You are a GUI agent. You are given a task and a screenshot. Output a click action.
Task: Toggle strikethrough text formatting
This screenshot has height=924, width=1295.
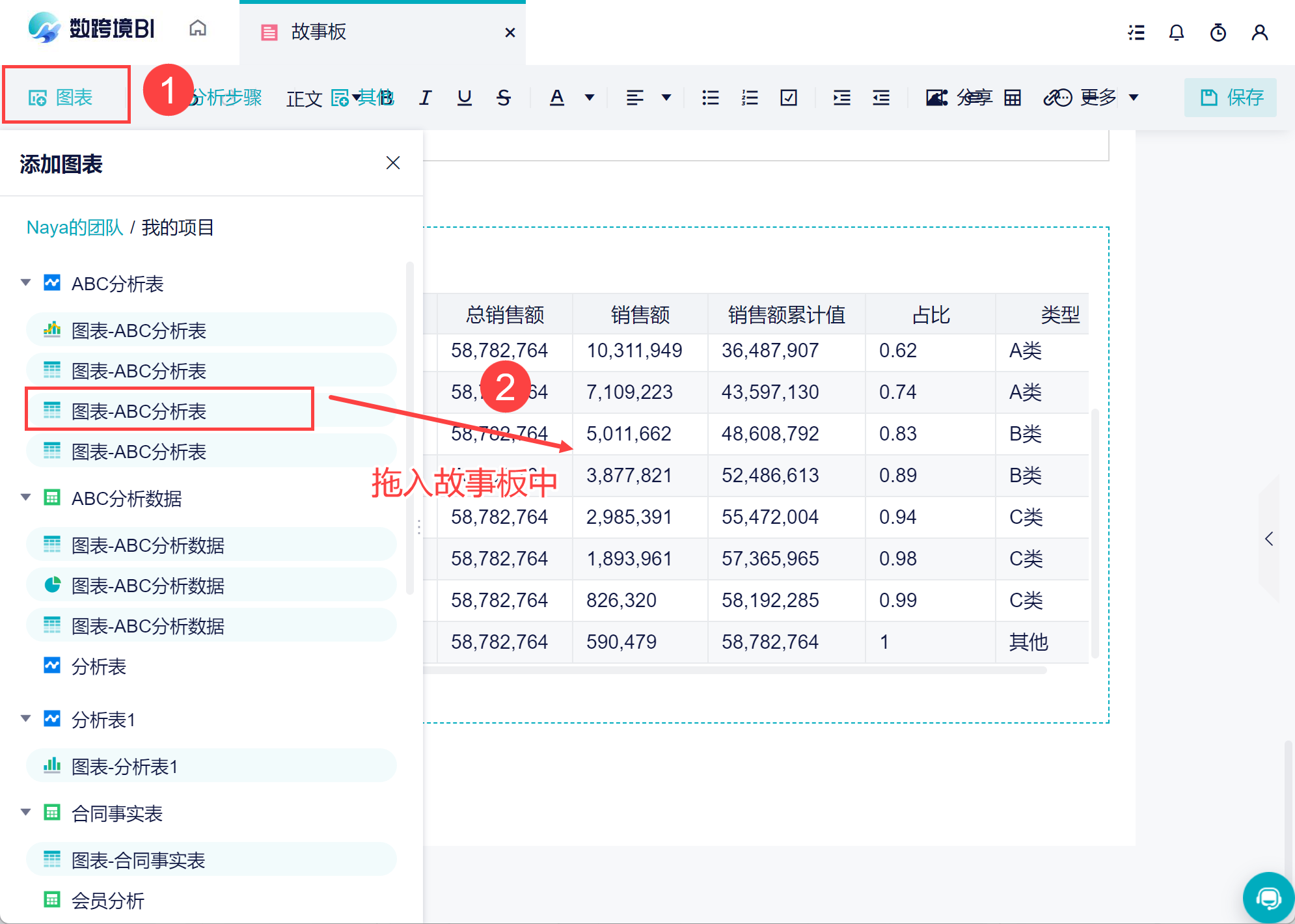pos(503,98)
